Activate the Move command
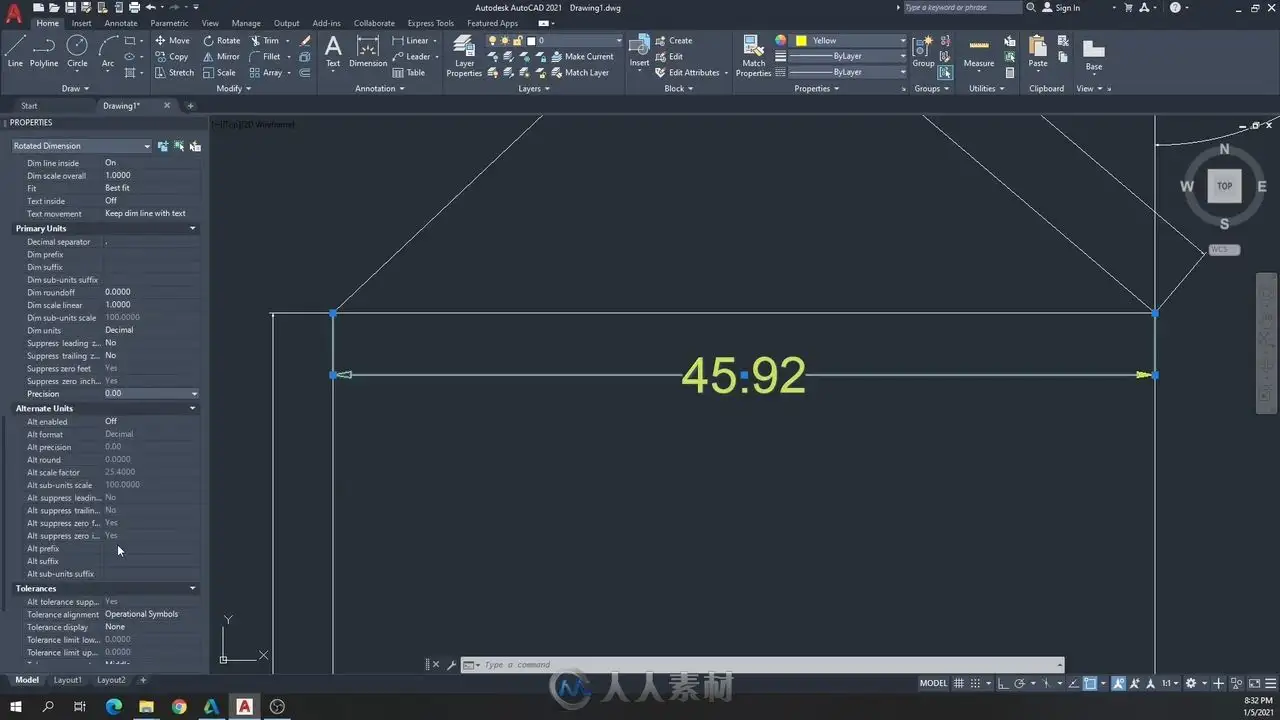This screenshot has height=720, width=1280. 172,41
